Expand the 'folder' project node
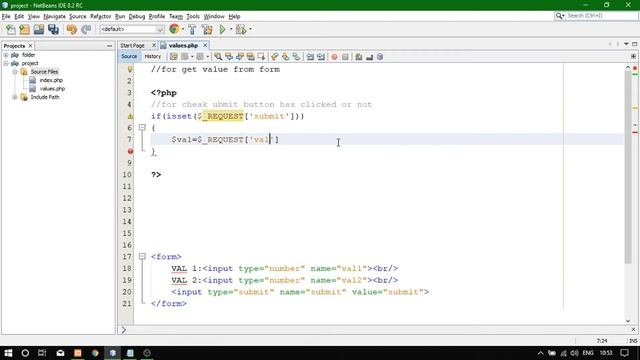The height and width of the screenshot is (360, 640). pos(6,55)
